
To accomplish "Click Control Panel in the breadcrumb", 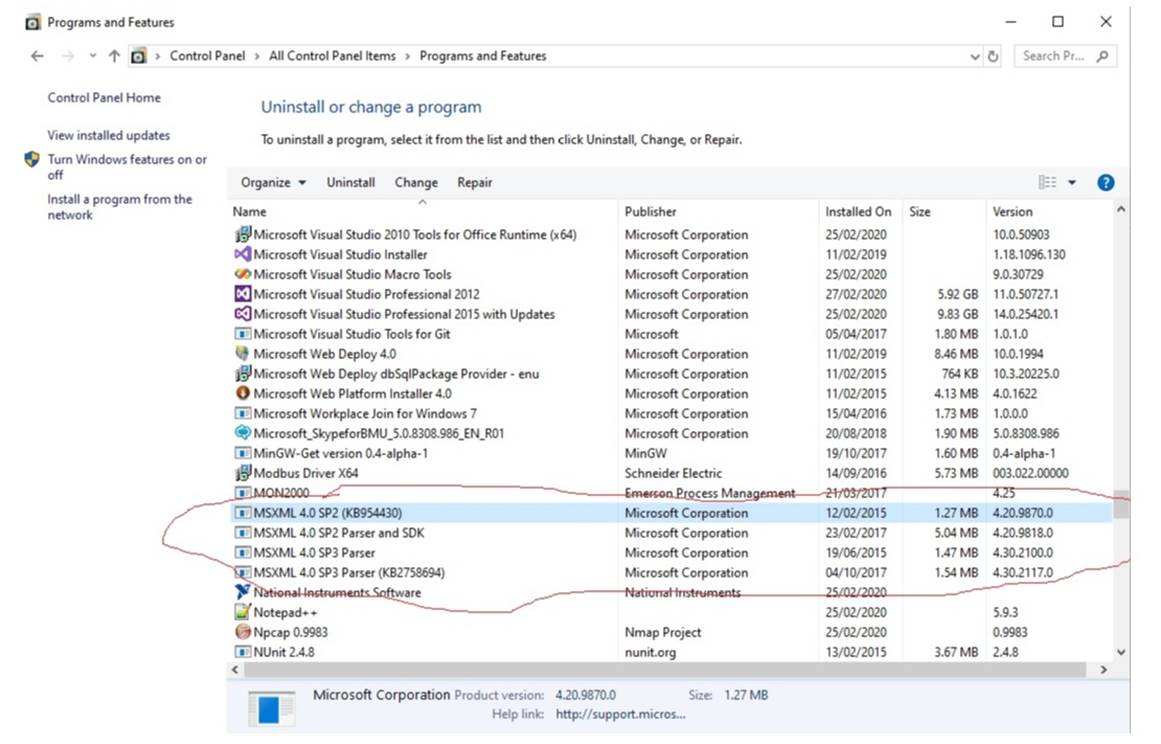I will pyautogui.click(x=207, y=56).
